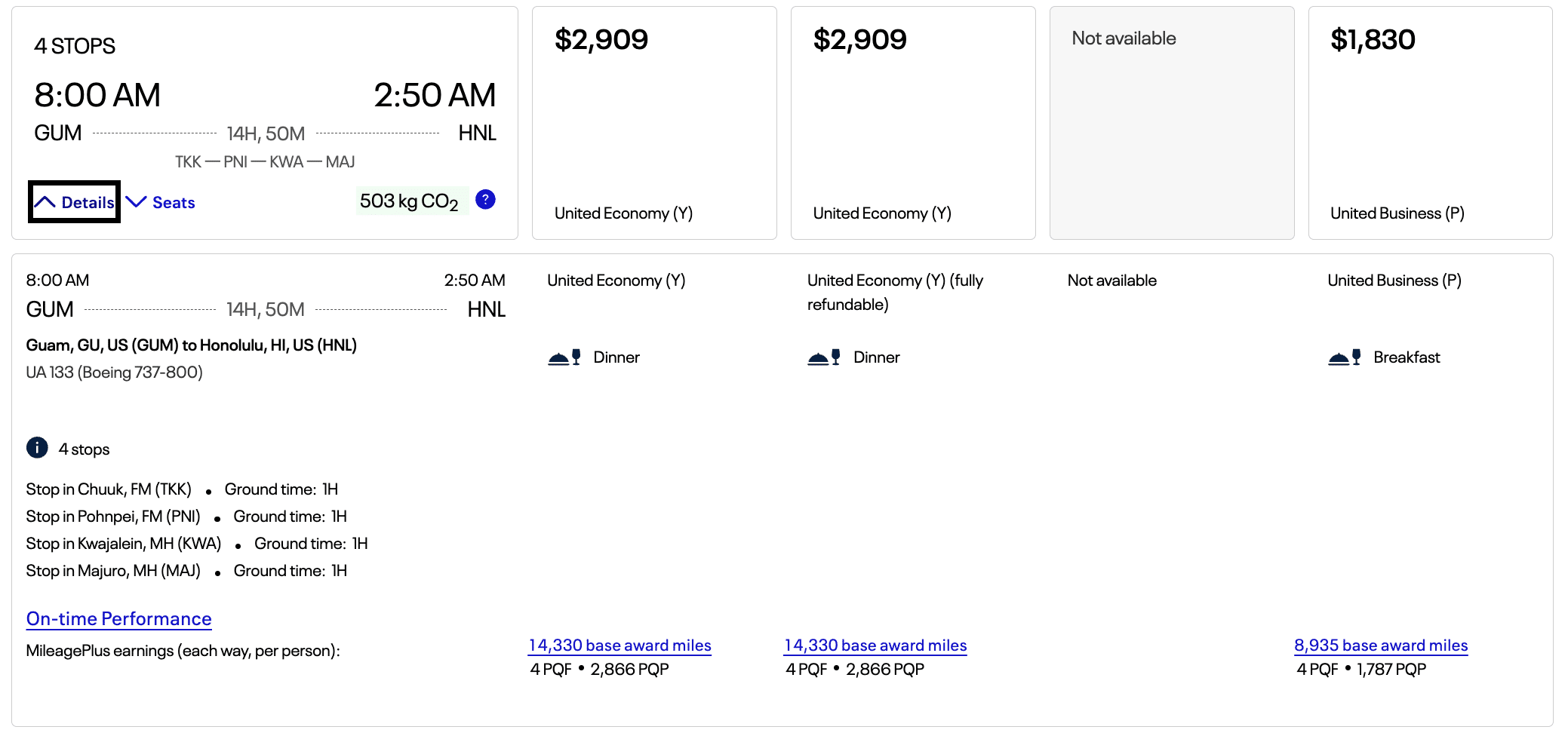Click the UA 133 (Boeing 737-800) flight text

coord(115,373)
